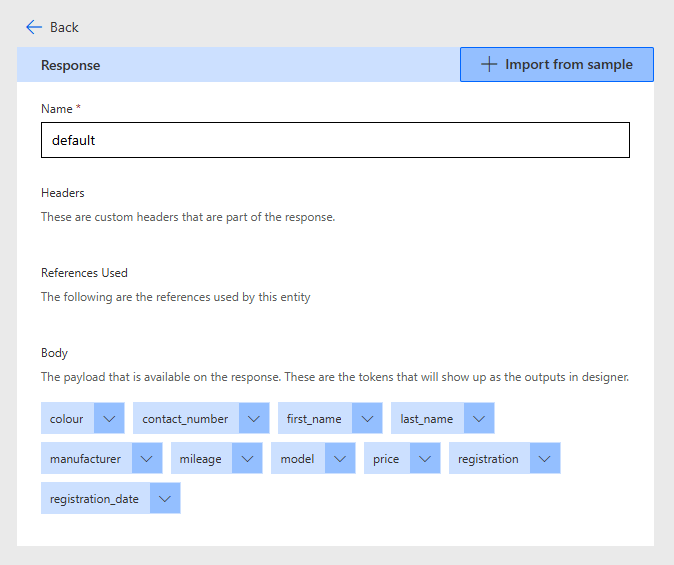Click the plus icon on Import from sample

pyautogui.click(x=489, y=65)
